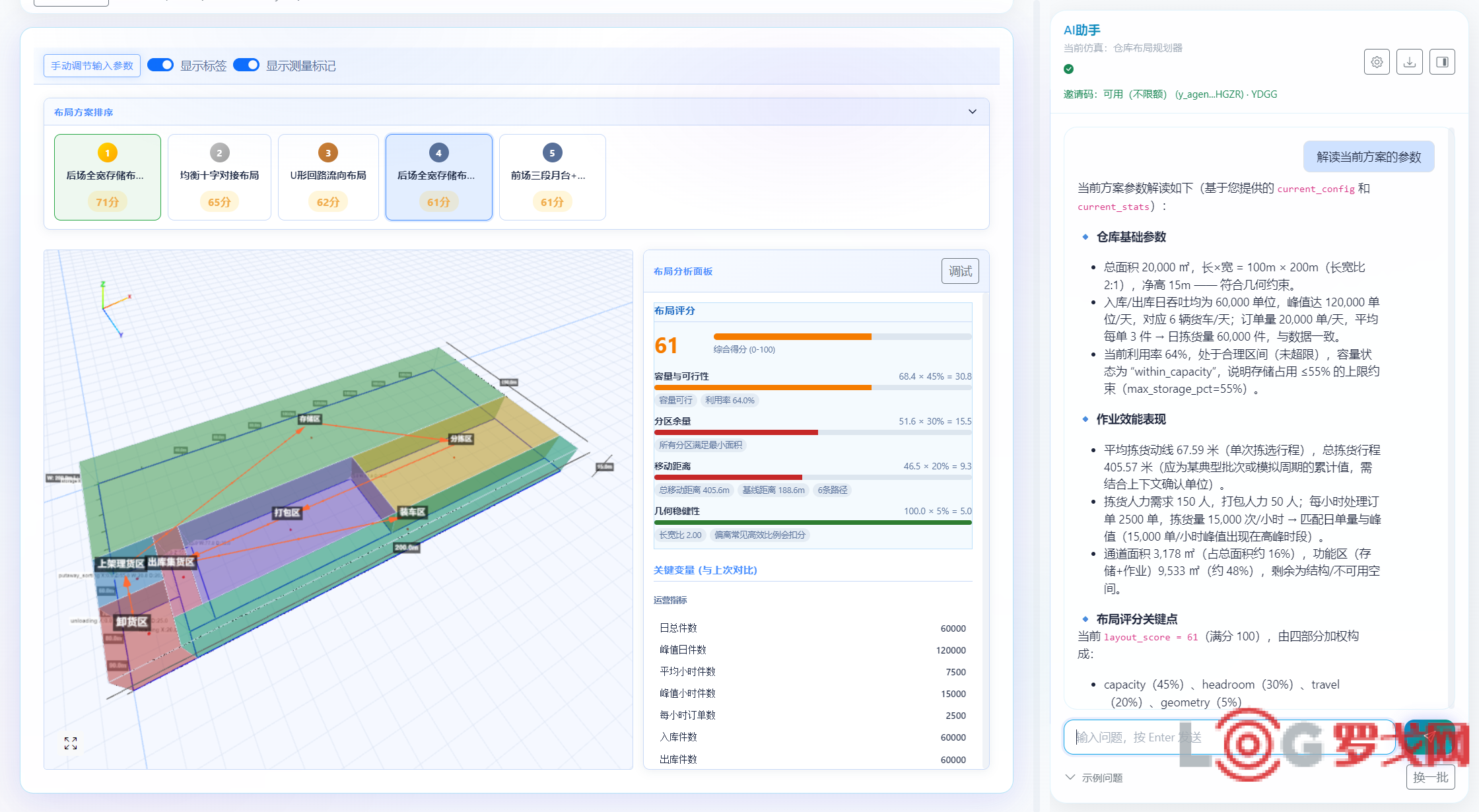Image resolution: width=1479 pixels, height=812 pixels.
Task: Click the 解读当前方案的参数 message bubble
Action: 1369,156
